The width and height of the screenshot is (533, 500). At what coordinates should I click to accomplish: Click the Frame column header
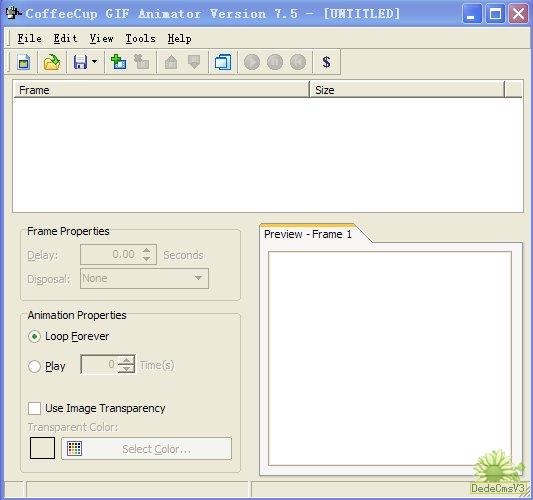click(x=161, y=90)
